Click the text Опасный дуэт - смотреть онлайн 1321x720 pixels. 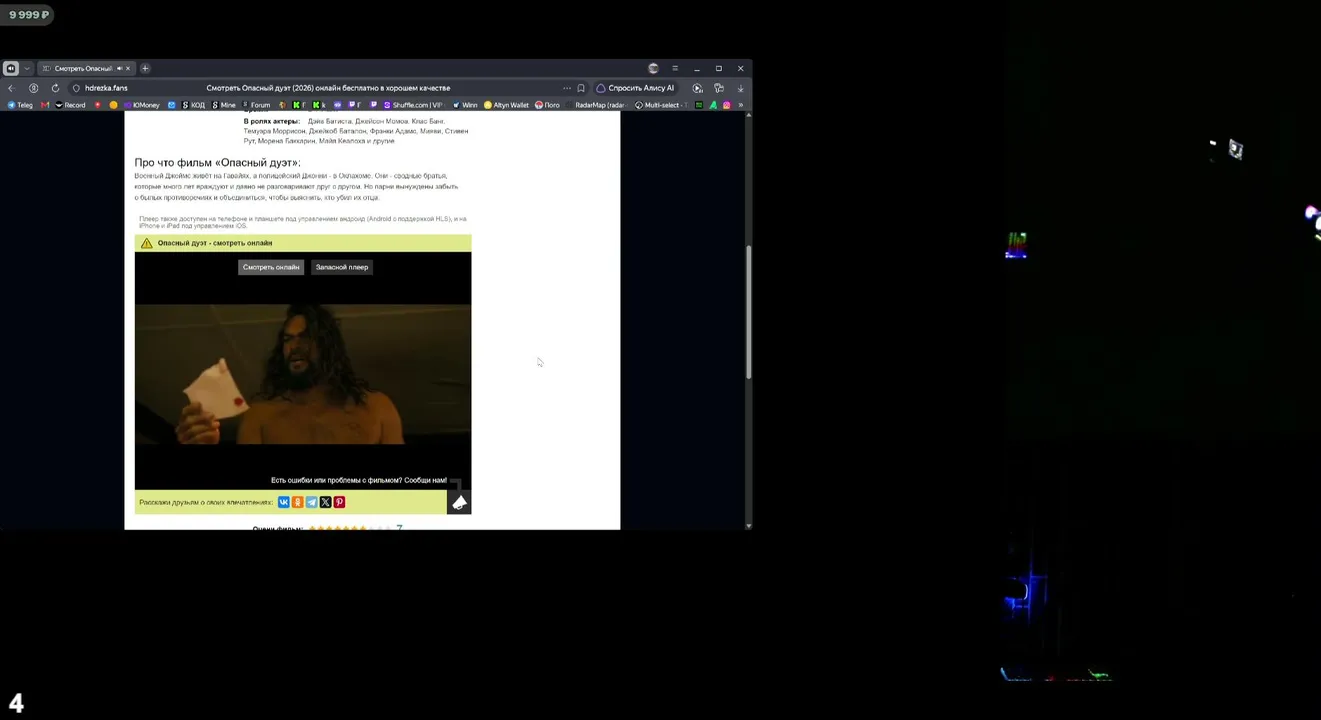tap(215, 243)
